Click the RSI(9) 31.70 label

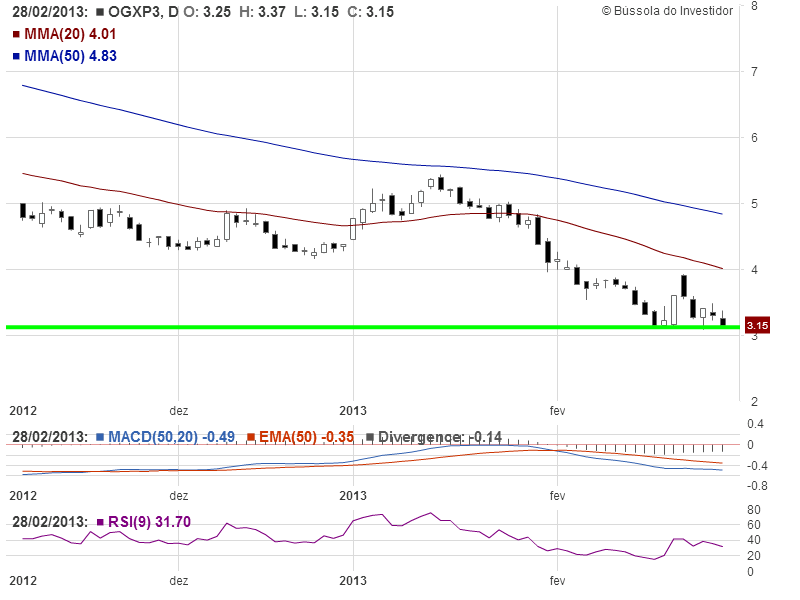(149, 522)
